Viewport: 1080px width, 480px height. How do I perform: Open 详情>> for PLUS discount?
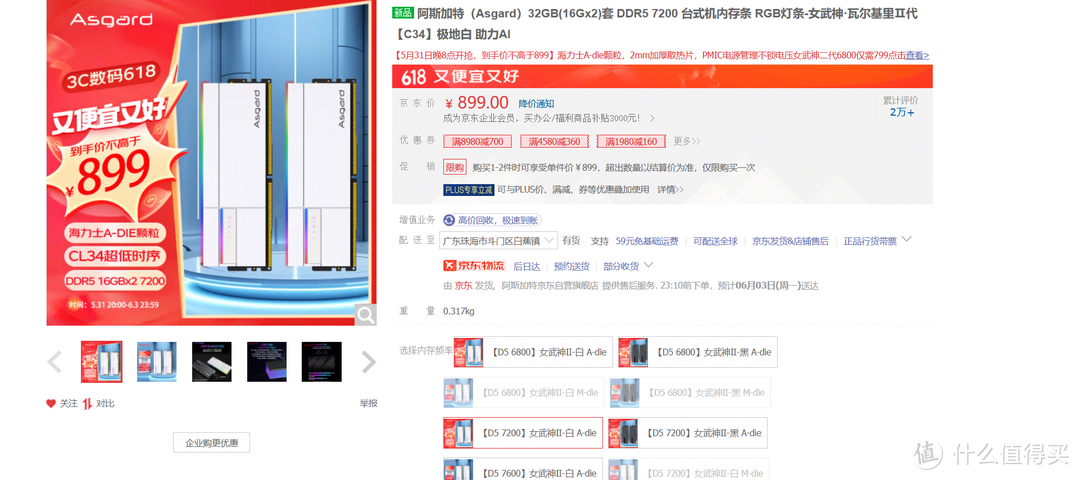[x=670, y=189]
